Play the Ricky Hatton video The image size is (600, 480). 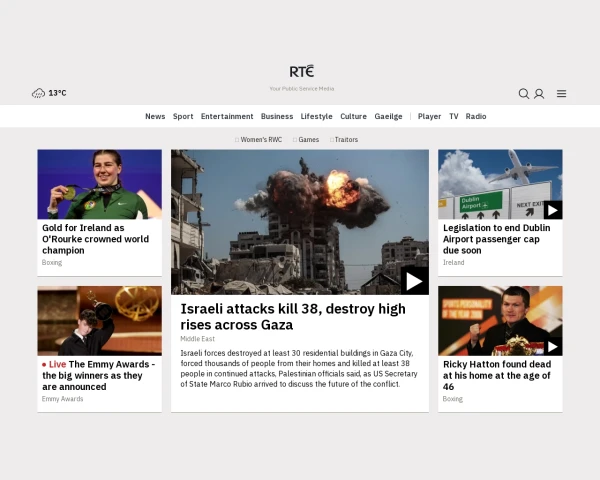tap(552, 346)
